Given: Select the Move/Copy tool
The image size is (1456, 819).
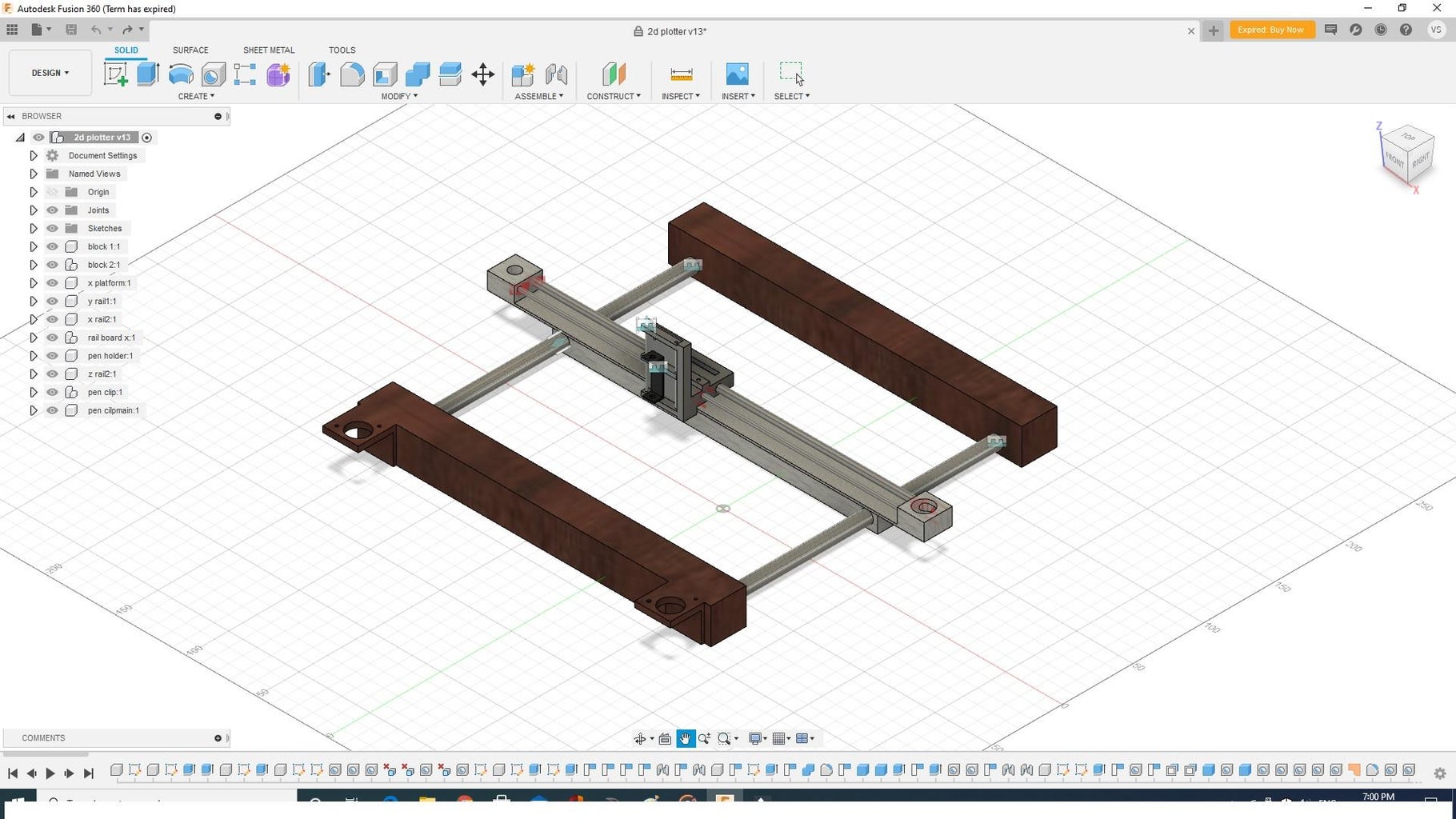Looking at the screenshot, I should click(x=482, y=74).
